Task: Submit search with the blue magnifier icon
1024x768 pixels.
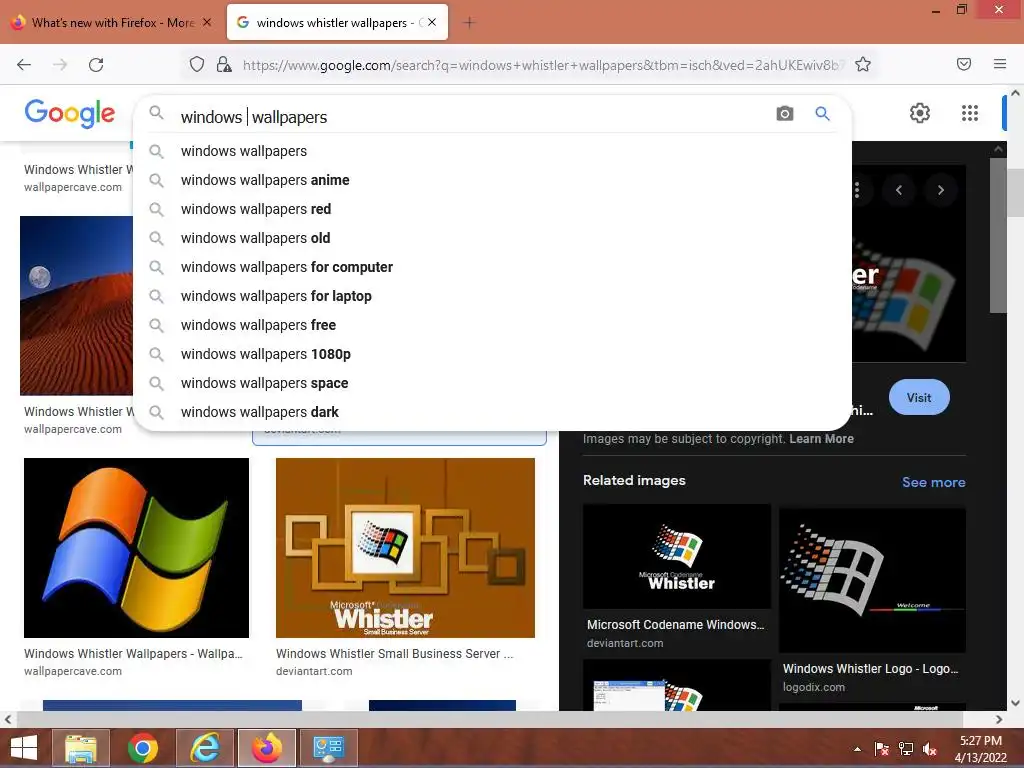Action: (822, 114)
